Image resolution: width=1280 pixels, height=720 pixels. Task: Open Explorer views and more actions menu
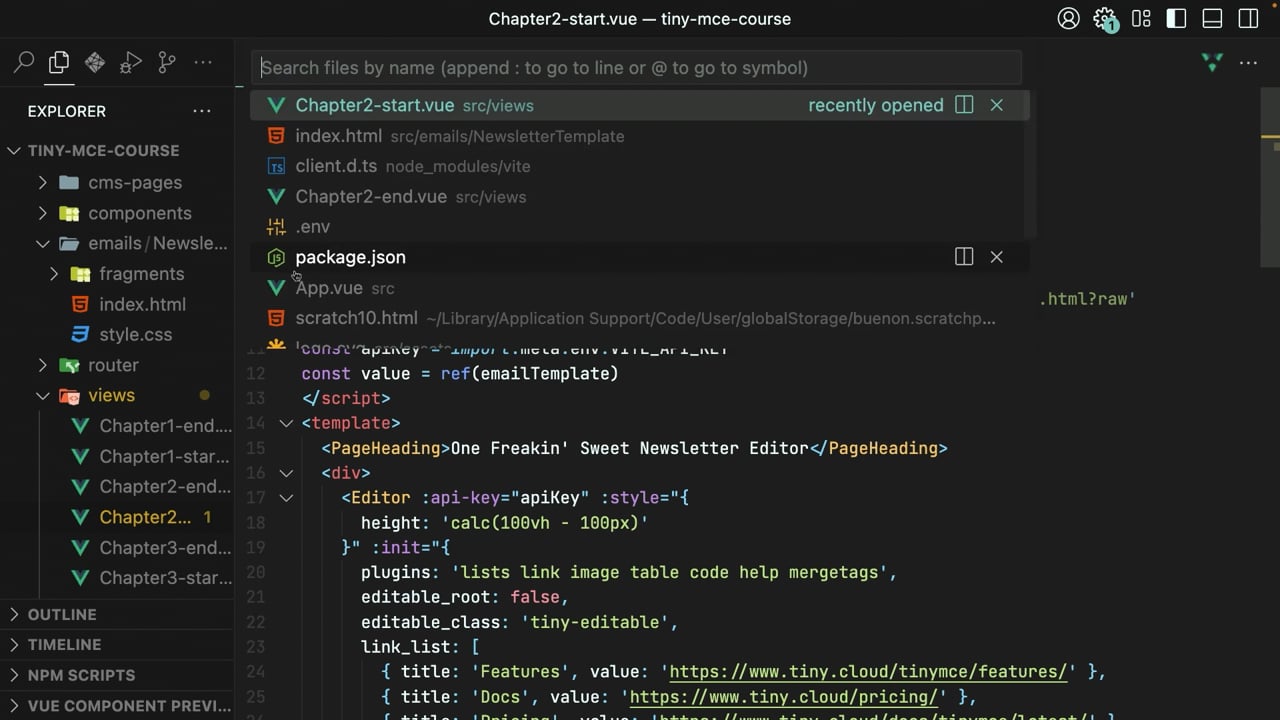tap(202, 111)
